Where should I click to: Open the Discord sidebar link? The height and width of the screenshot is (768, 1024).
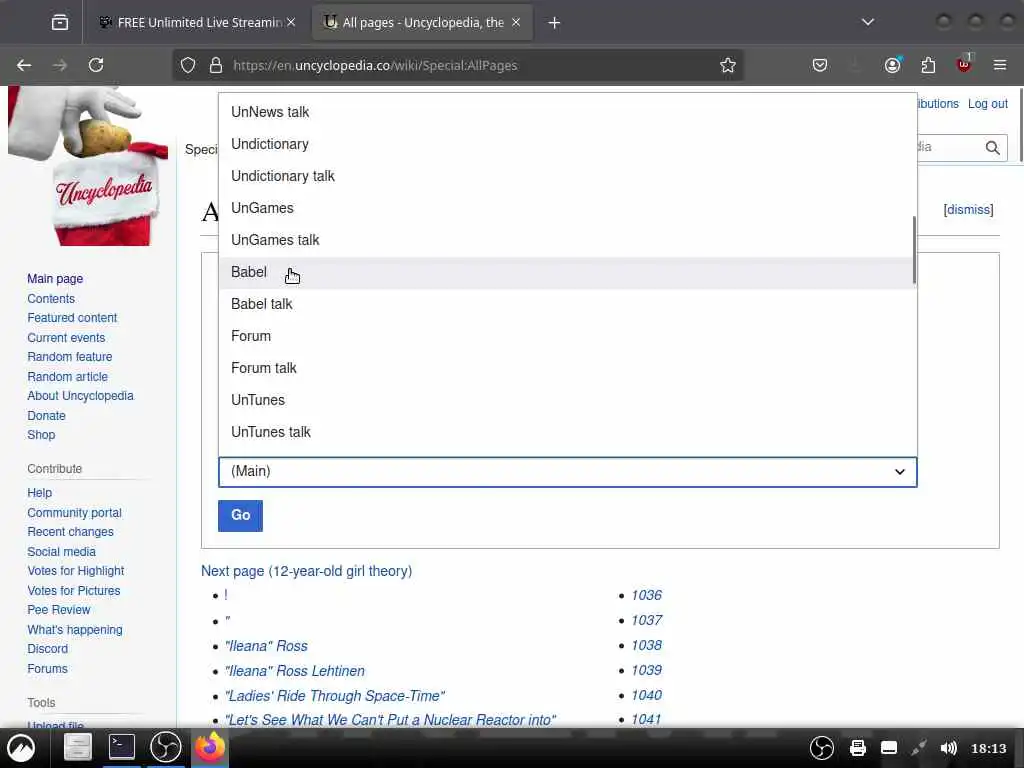point(48,648)
